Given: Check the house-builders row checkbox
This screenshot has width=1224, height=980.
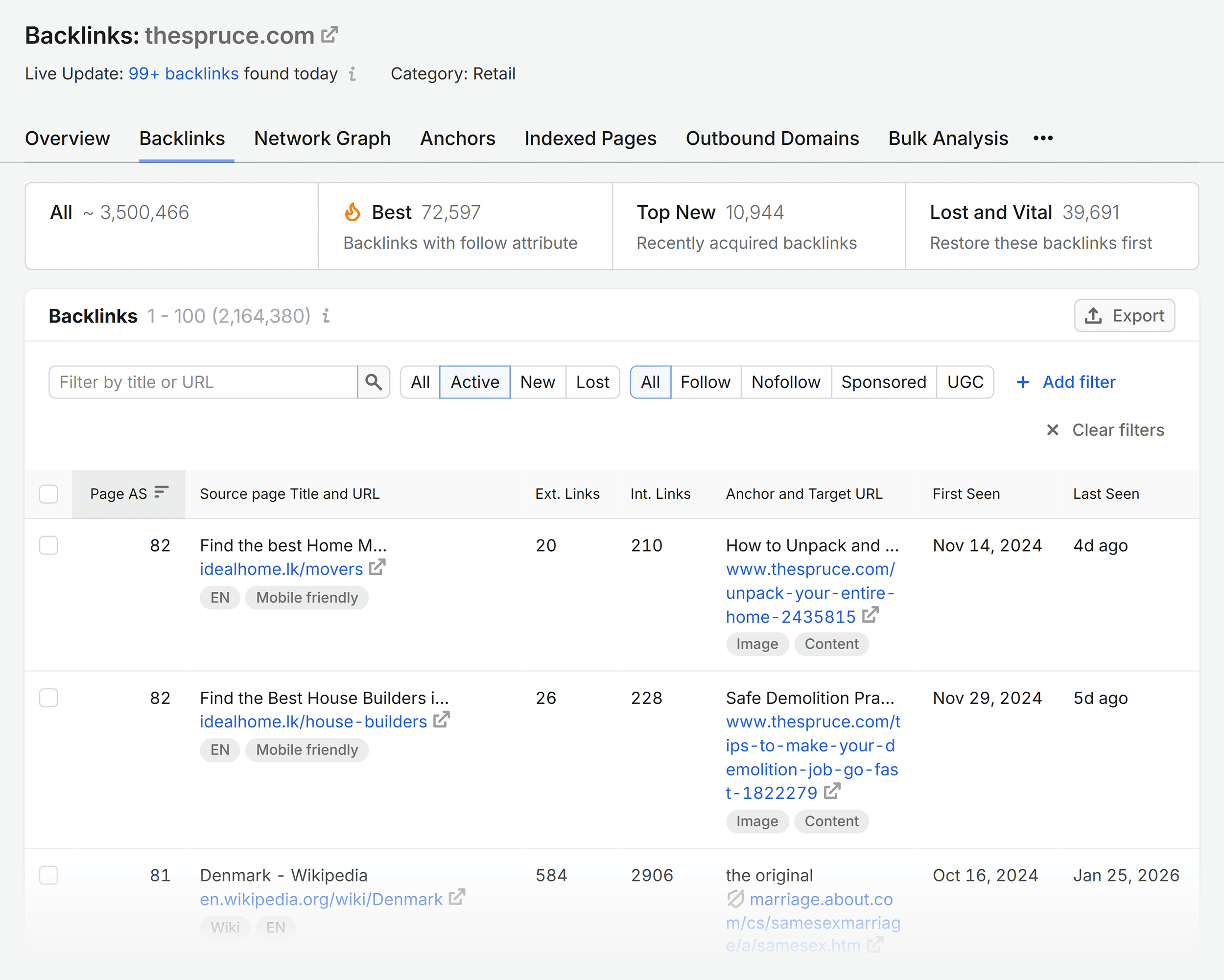Looking at the screenshot, I should click(48, 698).
